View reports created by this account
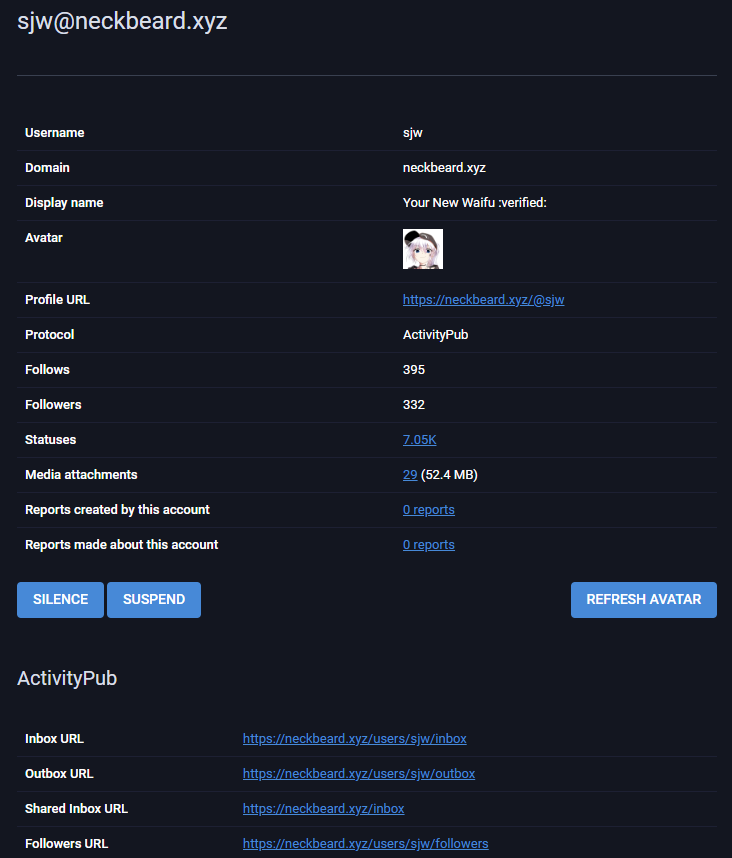 coord(428,510)
